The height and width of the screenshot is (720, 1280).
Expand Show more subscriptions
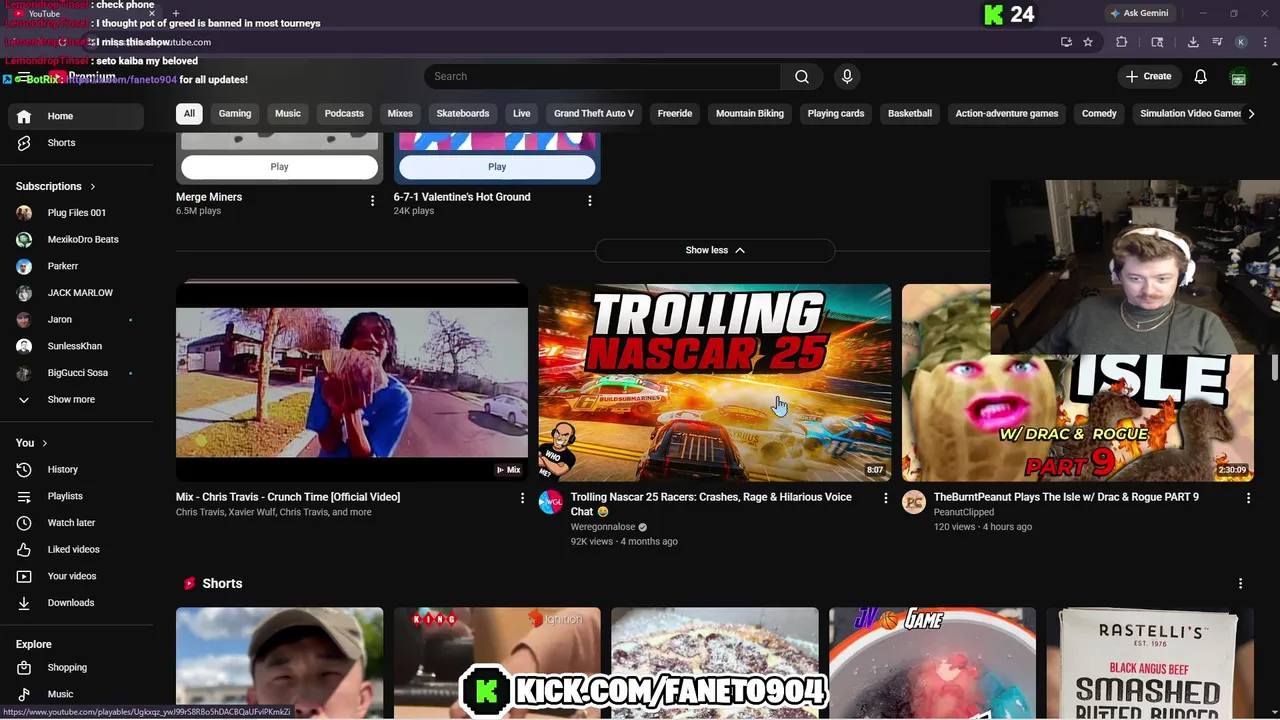click(76, 400)
